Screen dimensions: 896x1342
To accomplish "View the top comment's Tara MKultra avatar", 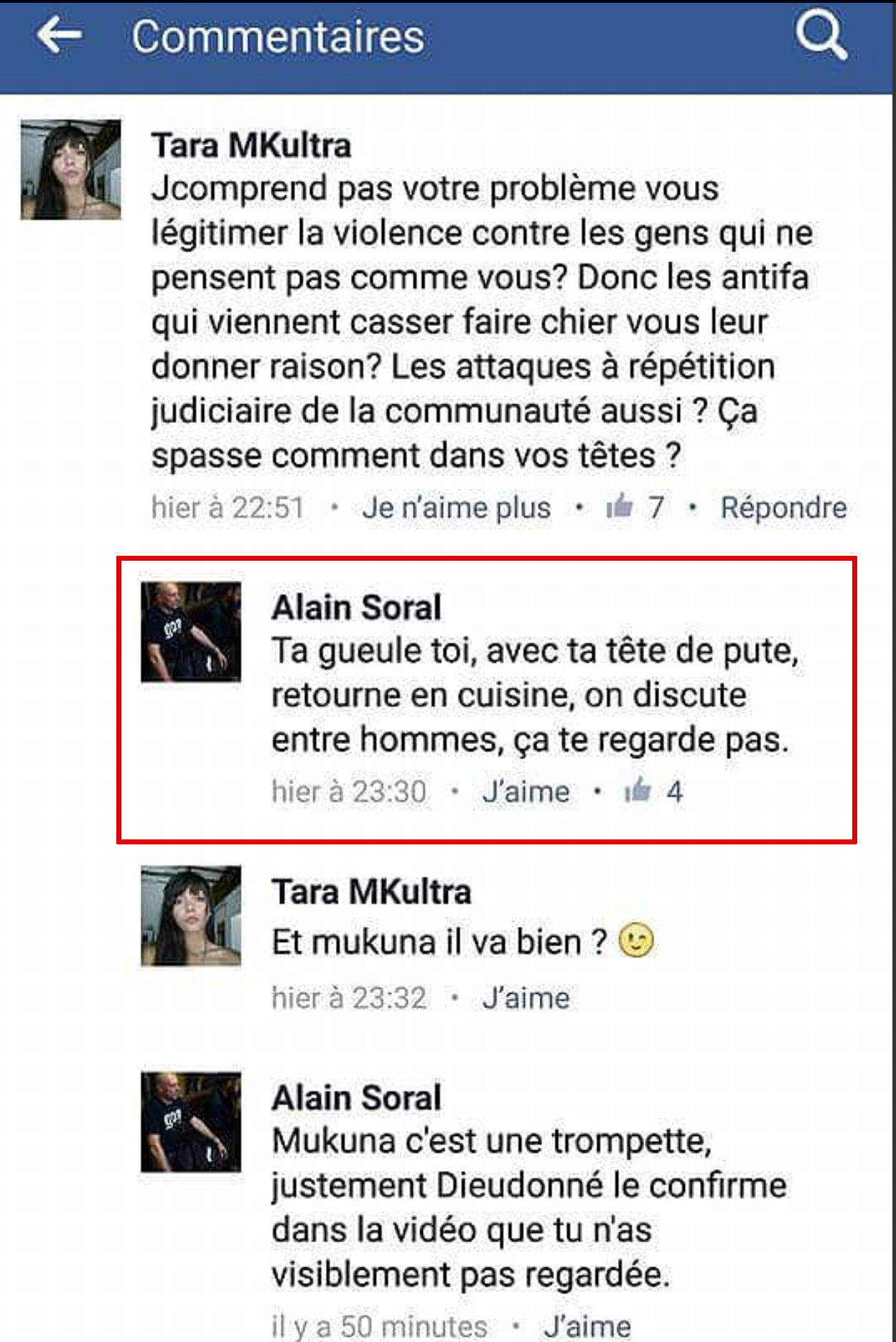I will click(x=70, y=169).
